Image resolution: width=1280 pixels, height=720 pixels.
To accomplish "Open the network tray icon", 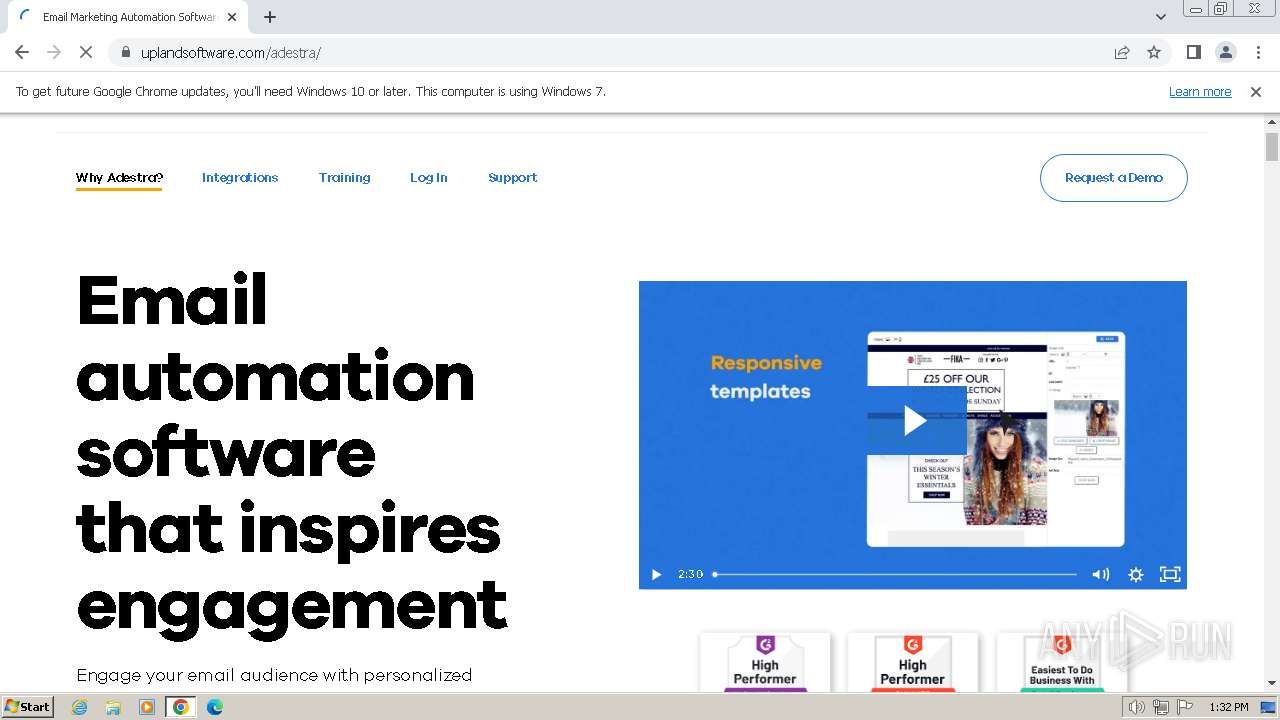I will click(1161, 707).
